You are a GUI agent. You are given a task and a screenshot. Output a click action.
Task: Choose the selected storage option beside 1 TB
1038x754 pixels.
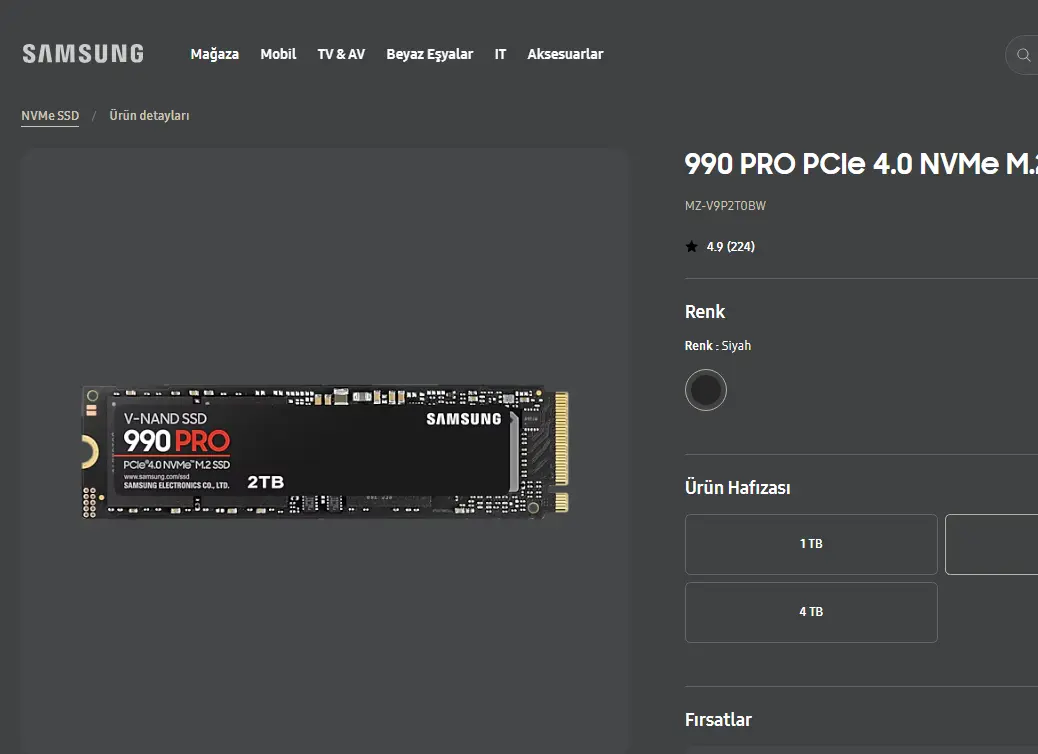pyautogui.click(x=992, y=544)
